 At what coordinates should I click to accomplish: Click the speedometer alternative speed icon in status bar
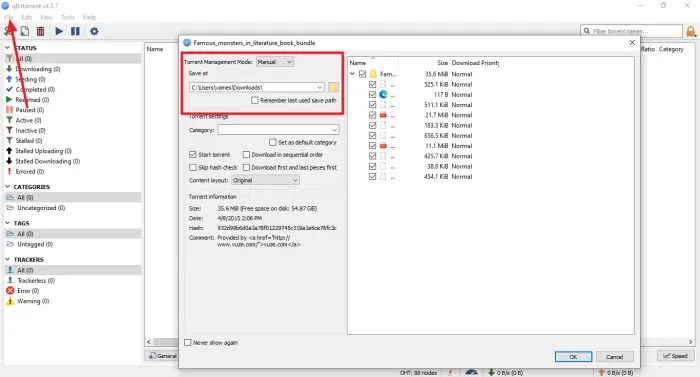coord(471,372)
